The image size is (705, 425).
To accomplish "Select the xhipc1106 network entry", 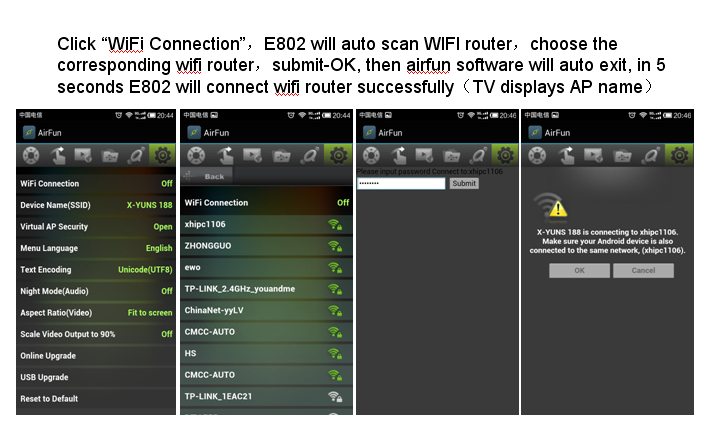I will point(266,224).
